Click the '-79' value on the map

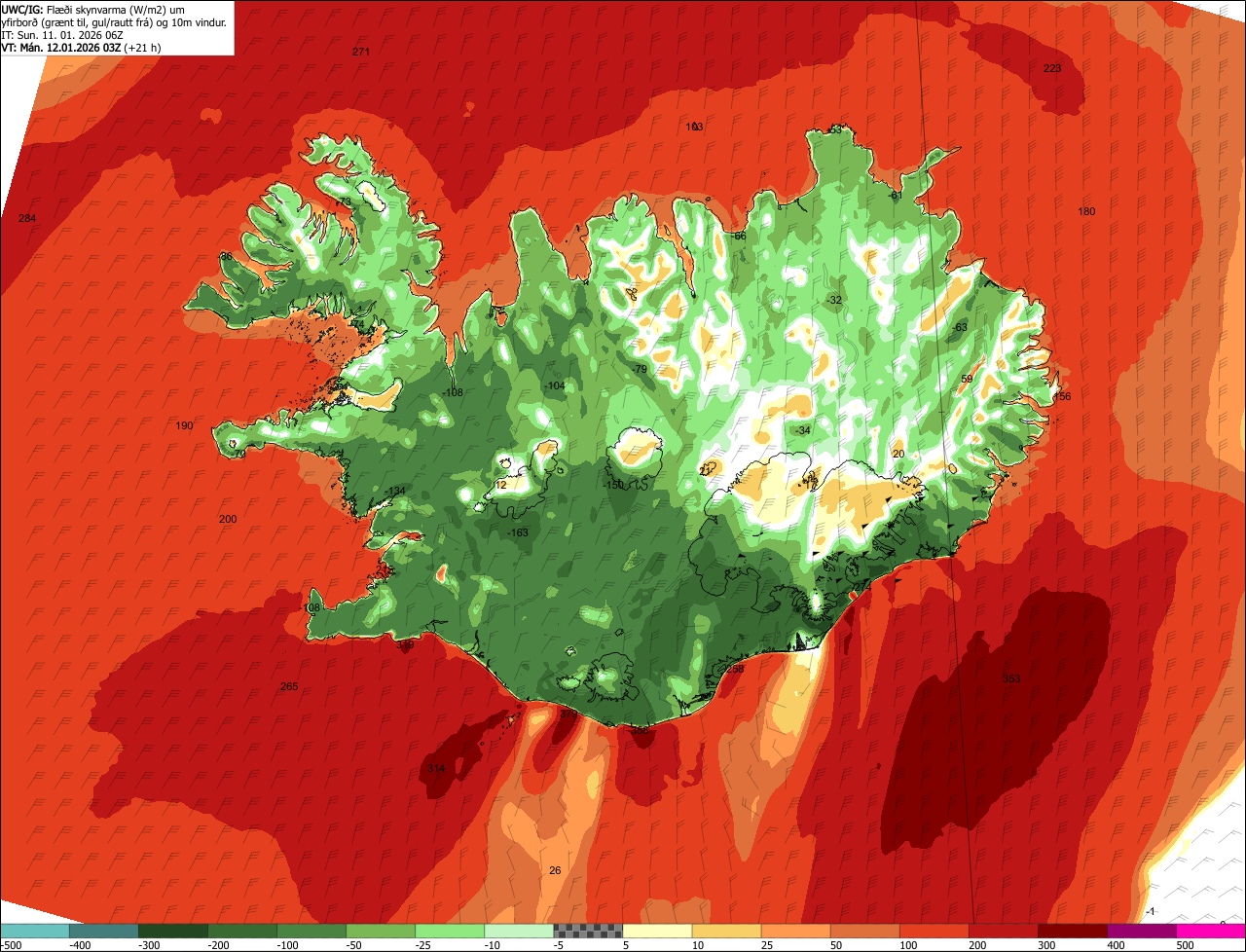639,370
